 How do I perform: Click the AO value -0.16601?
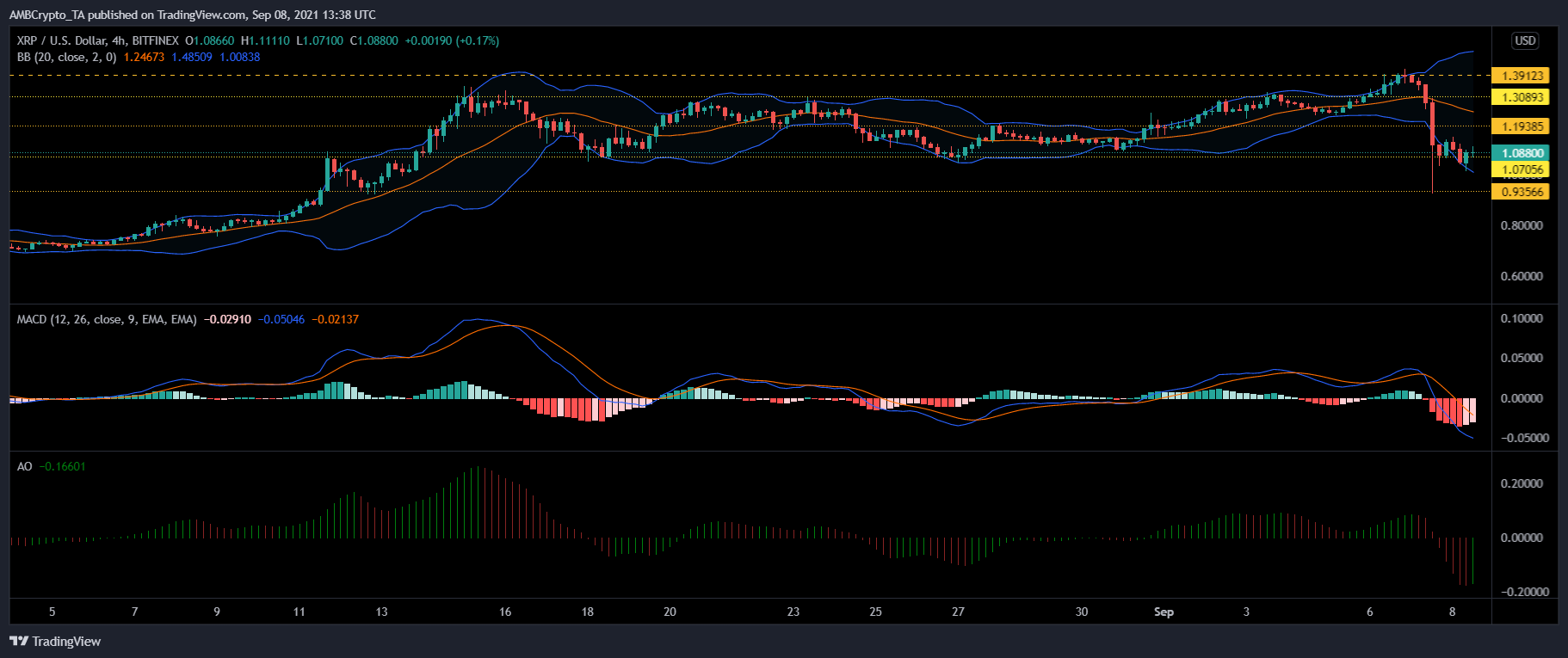[63, 466]
